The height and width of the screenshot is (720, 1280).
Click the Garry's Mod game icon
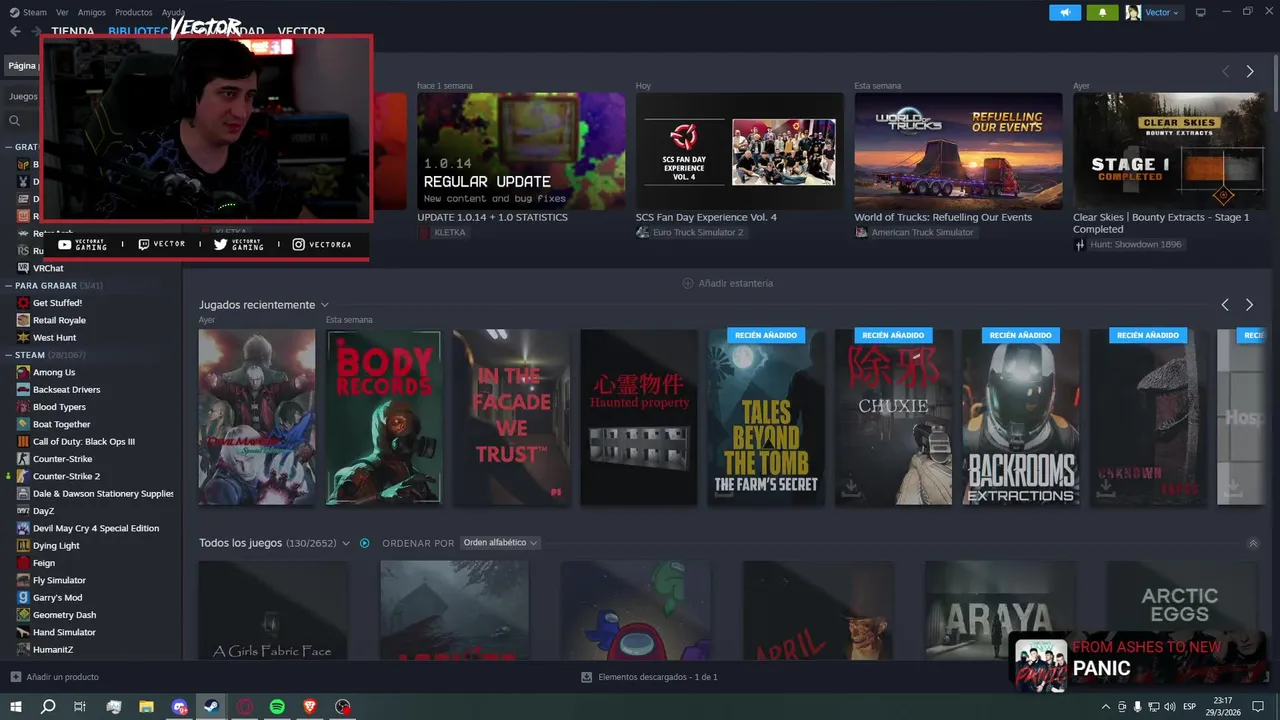click(23, 597)
